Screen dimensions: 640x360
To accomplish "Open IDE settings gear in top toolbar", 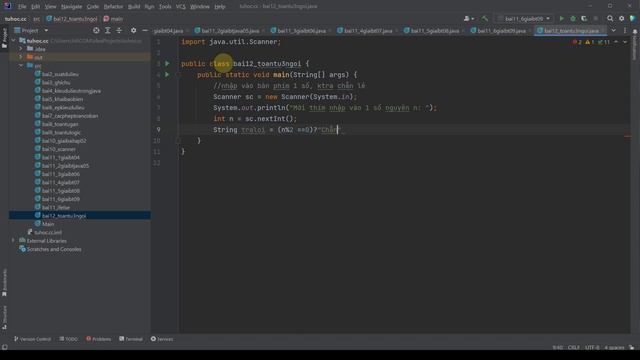I will 622,19.
